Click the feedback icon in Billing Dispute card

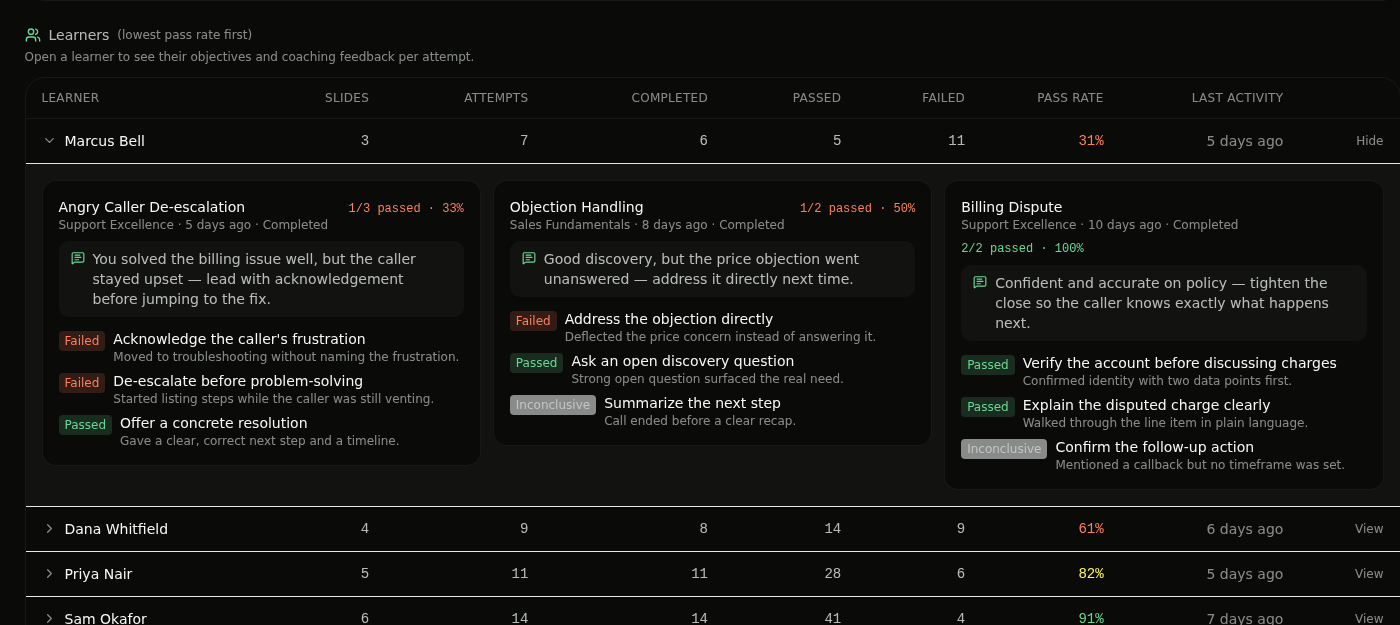(980, 283)
